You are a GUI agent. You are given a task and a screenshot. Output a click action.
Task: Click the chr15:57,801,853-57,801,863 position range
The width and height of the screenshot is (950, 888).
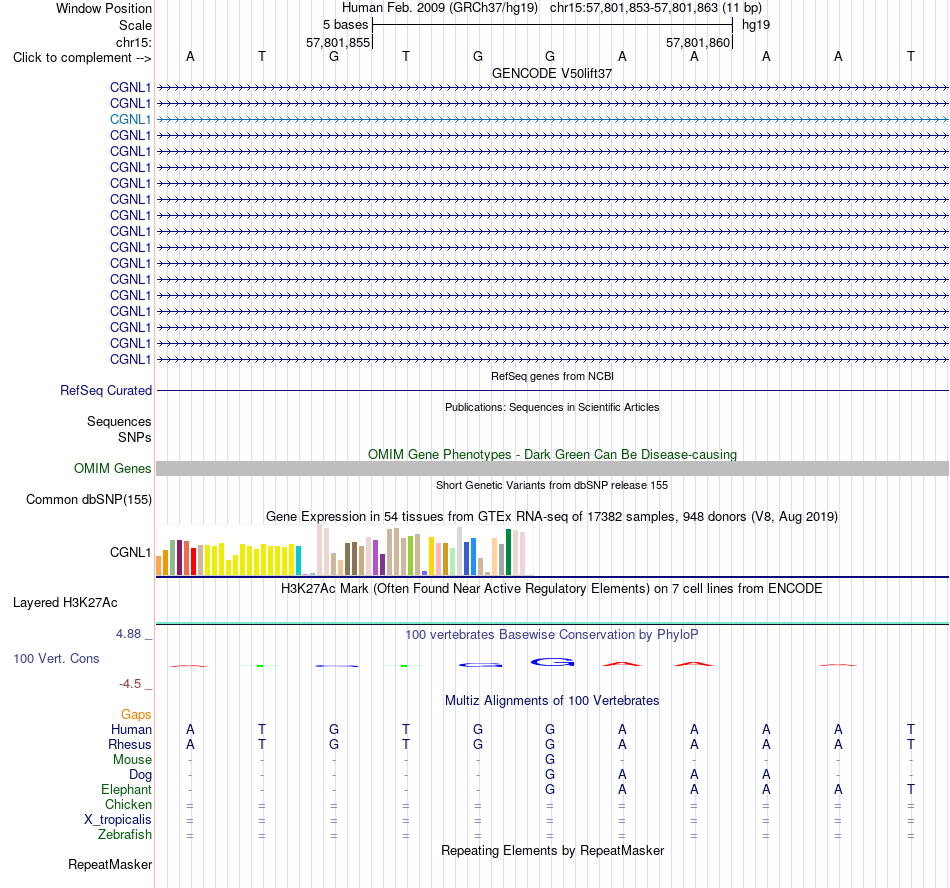[634, 8]
